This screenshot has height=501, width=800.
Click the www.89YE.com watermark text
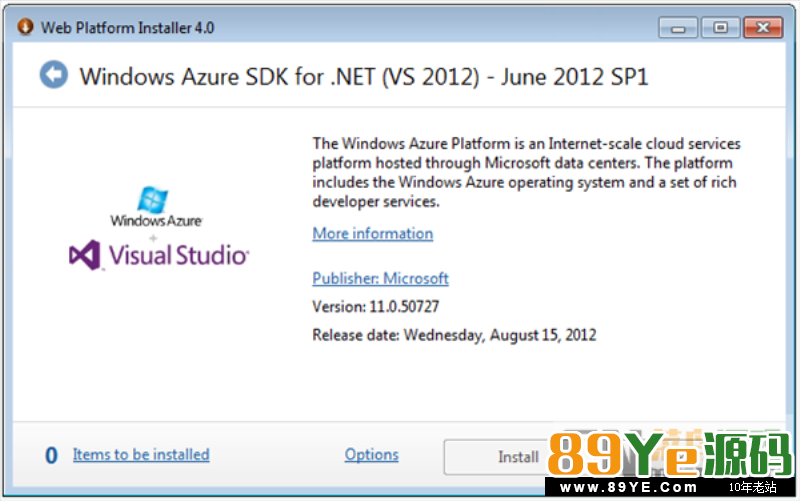pos(628,488)
